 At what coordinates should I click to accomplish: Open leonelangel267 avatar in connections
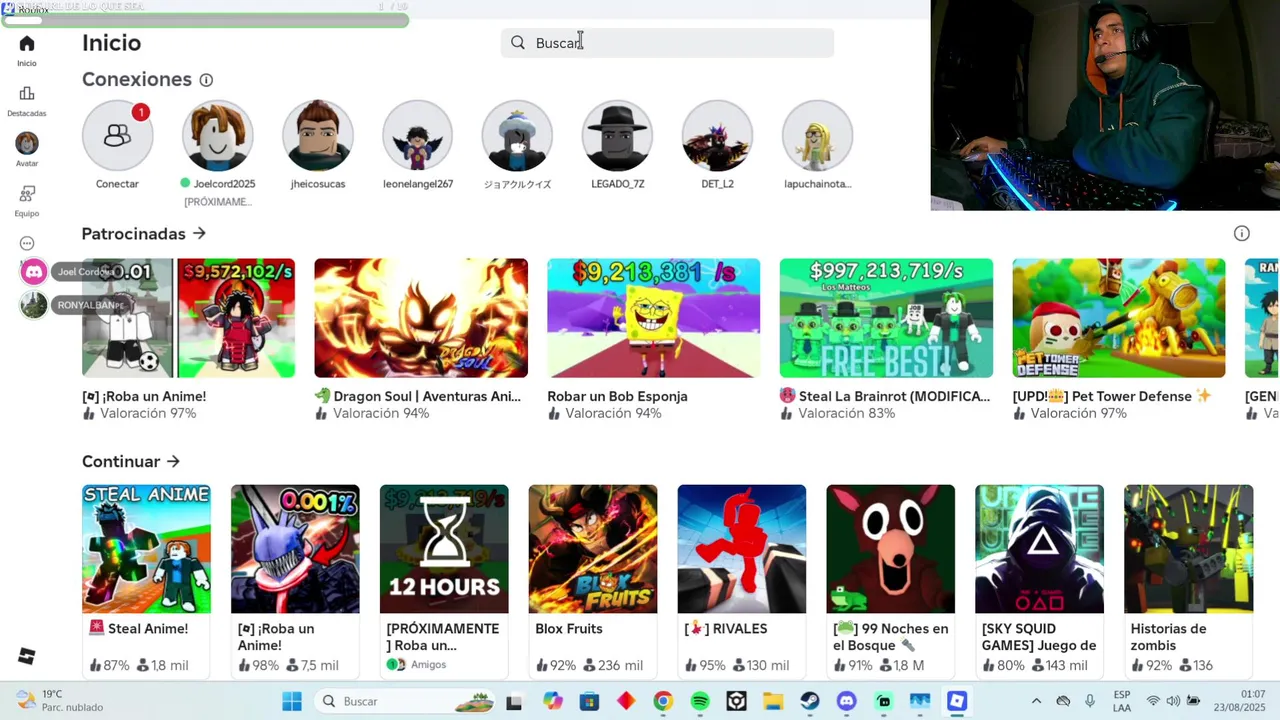(x=417, y=135)
